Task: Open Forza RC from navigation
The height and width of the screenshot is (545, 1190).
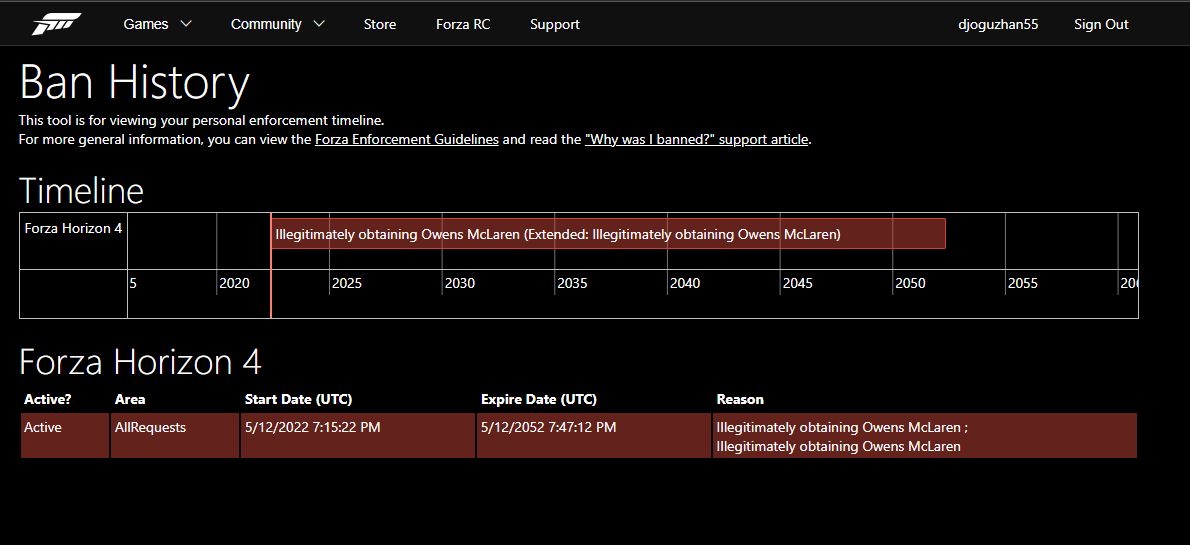Action: click(x=463, y=24)
